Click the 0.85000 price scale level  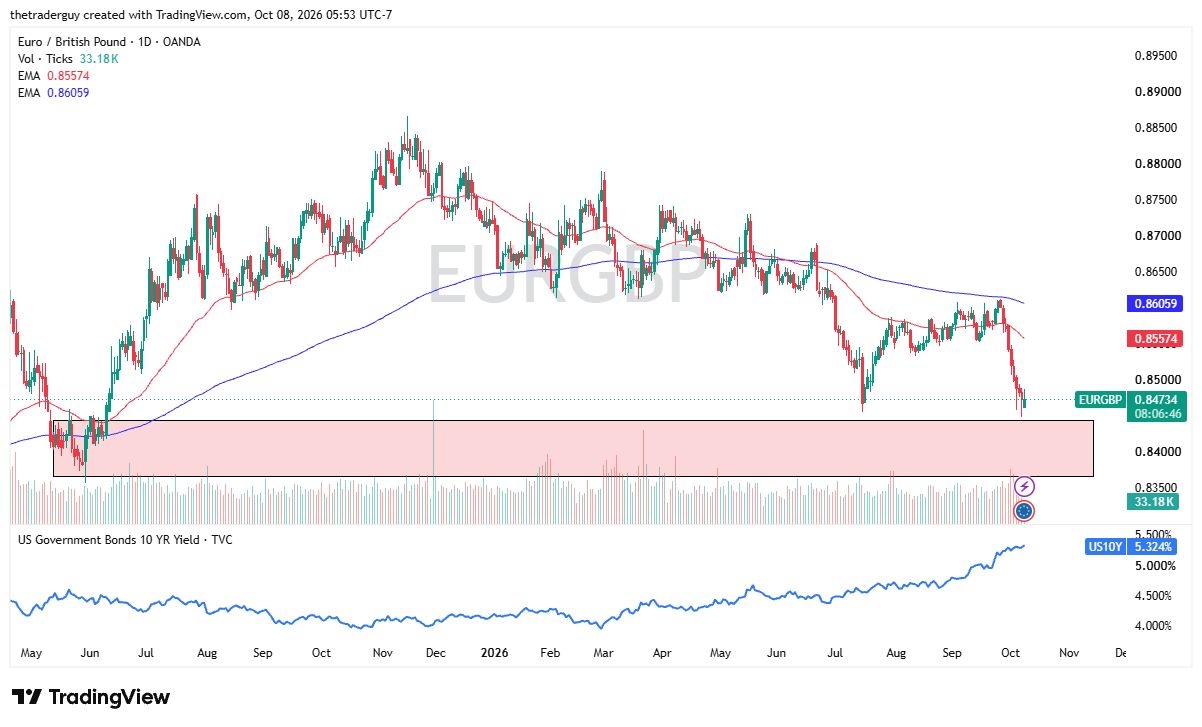pyautogui.click(x=1157, y=380)
